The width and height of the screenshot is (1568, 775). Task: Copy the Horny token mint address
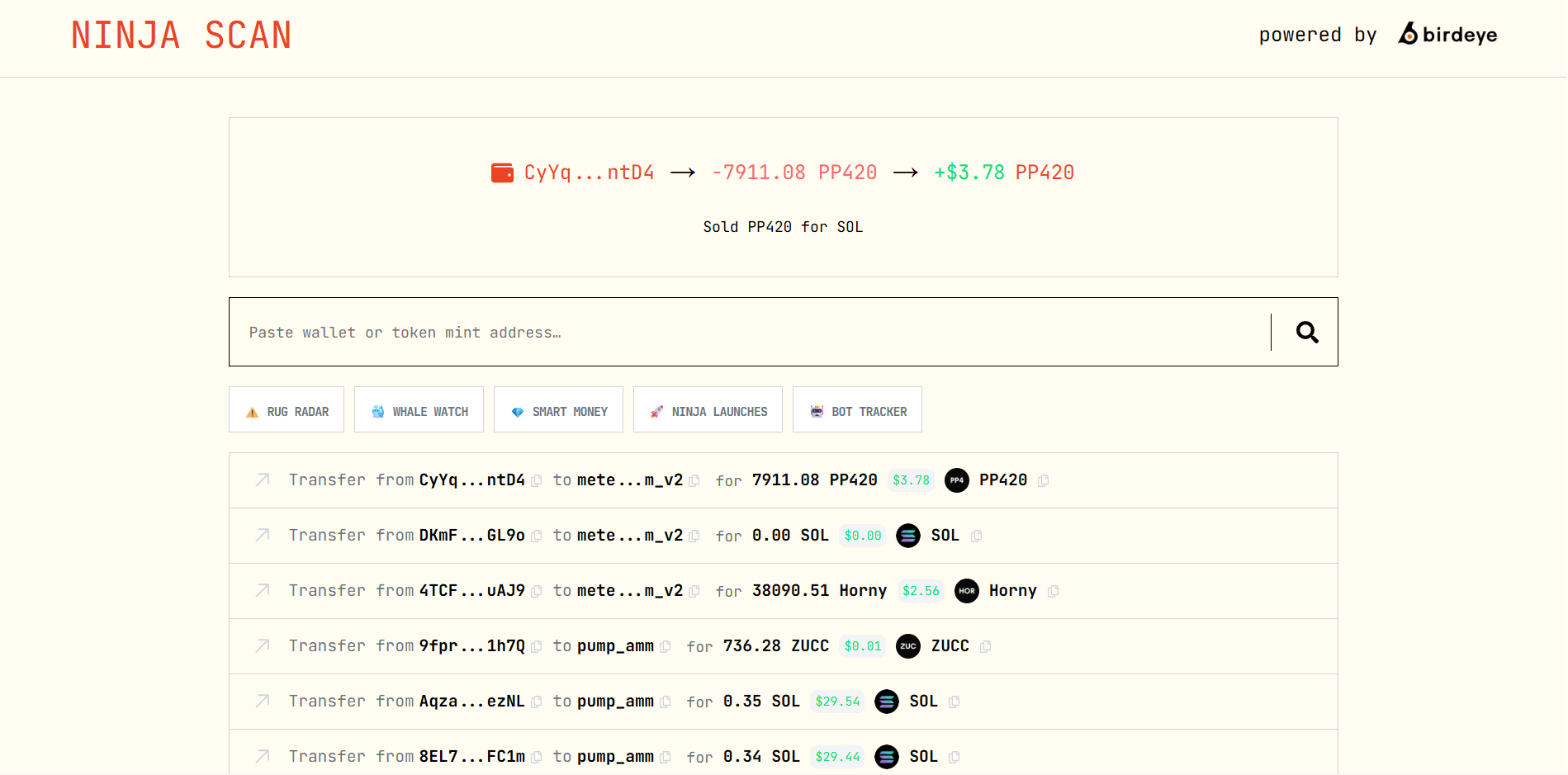click(x=1053, y=591)
